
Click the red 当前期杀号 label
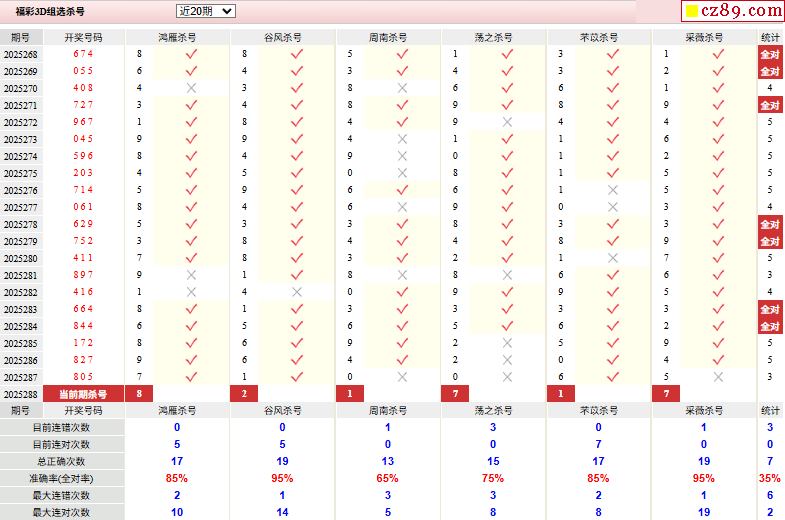83,394
